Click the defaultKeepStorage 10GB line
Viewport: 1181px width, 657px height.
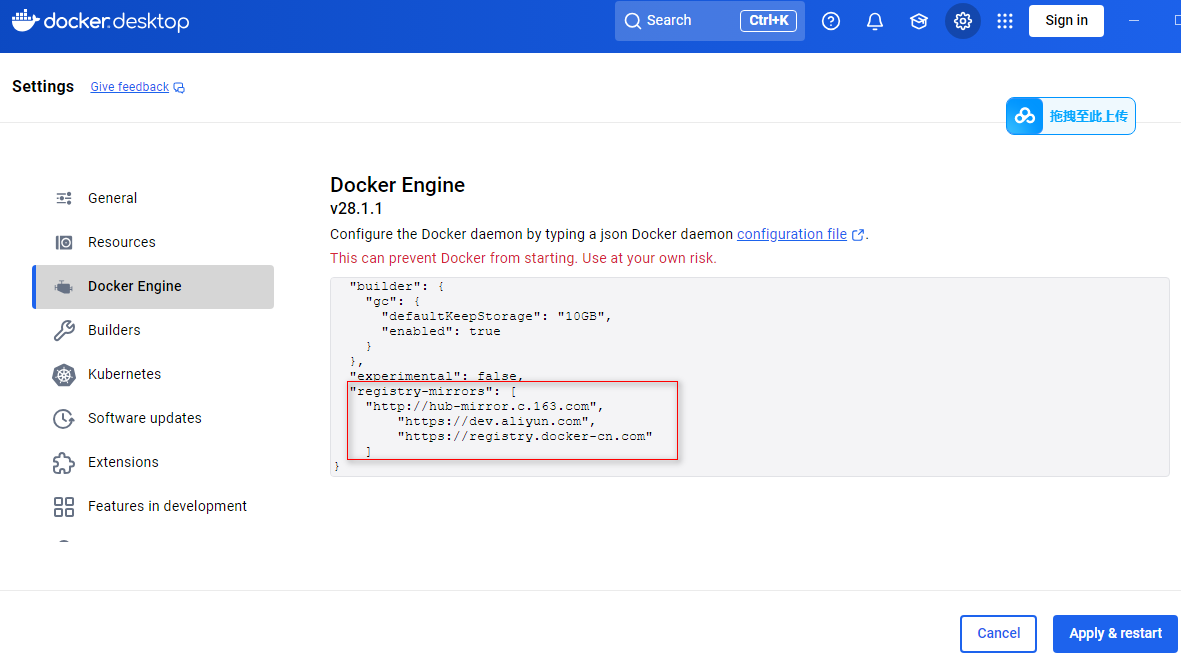click(x=496, y=316)
